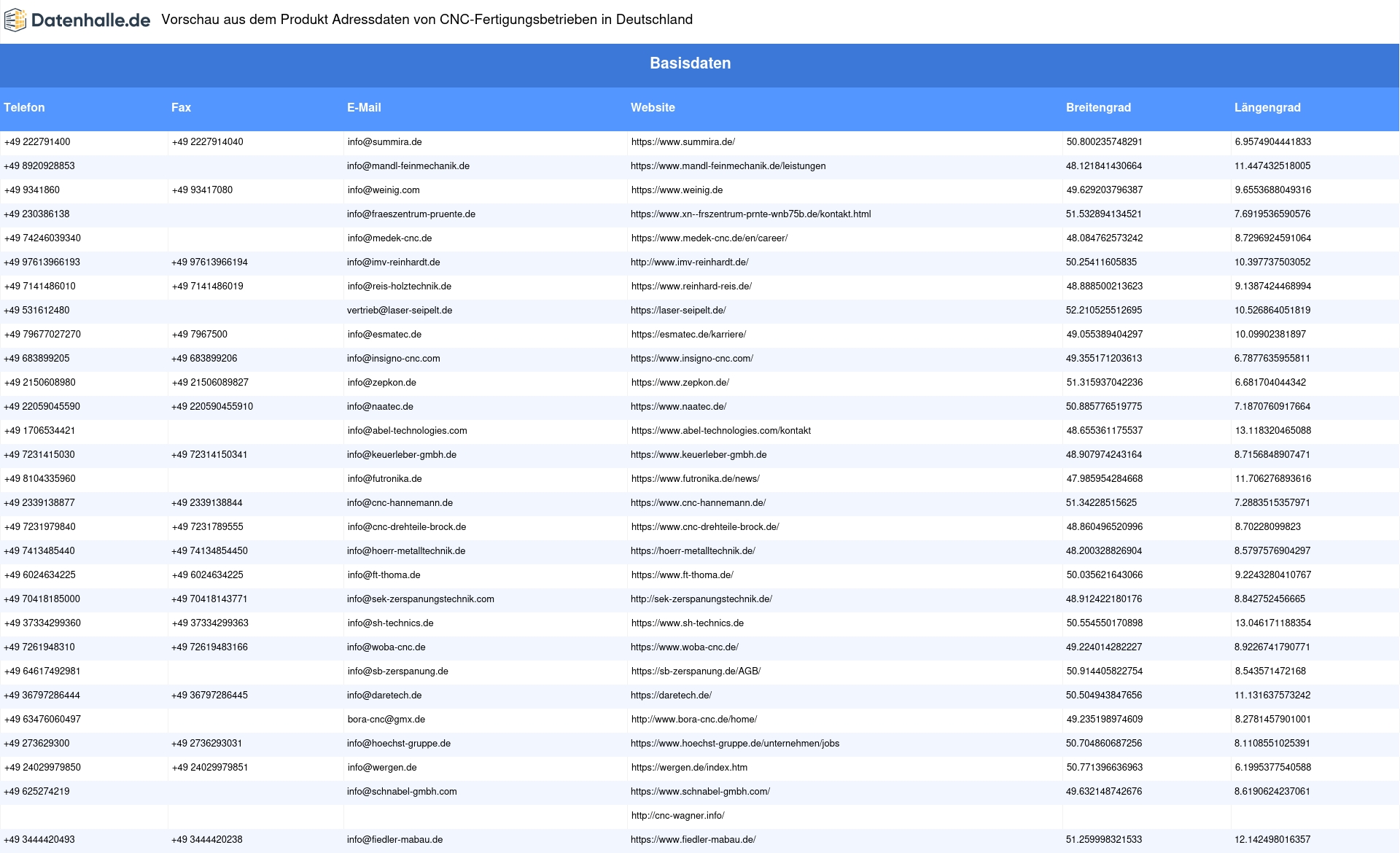Select longitude value 11.447432518005
This screenshot has height=853, width=1400.
(x=1272, y=166)
